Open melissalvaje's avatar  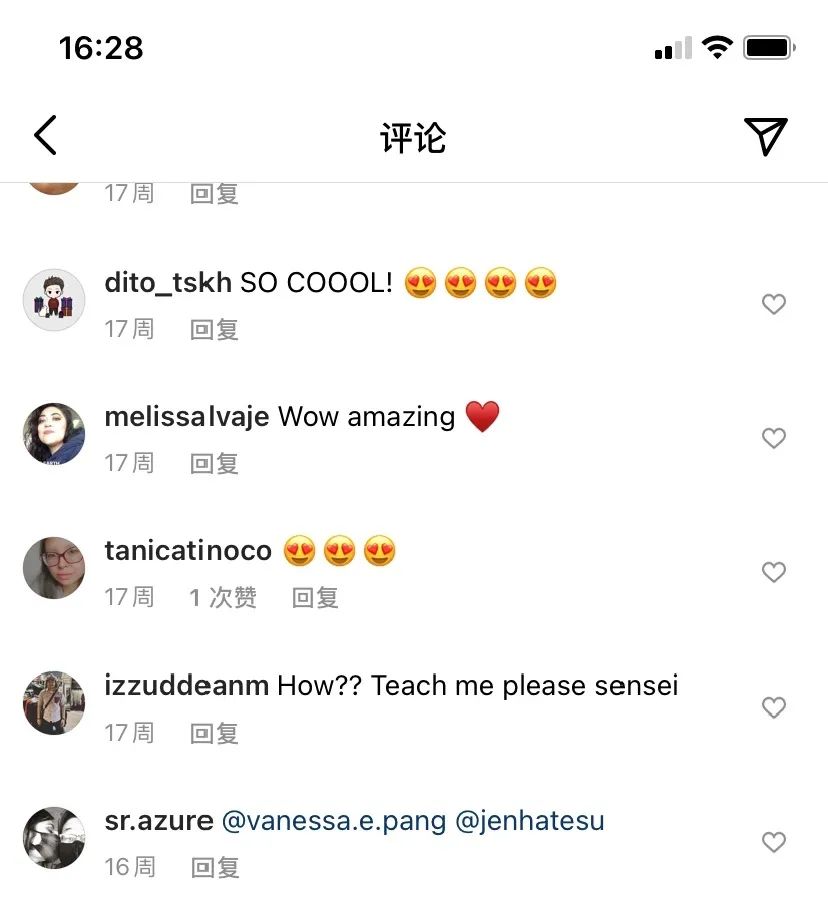click(x=54, y=434)
